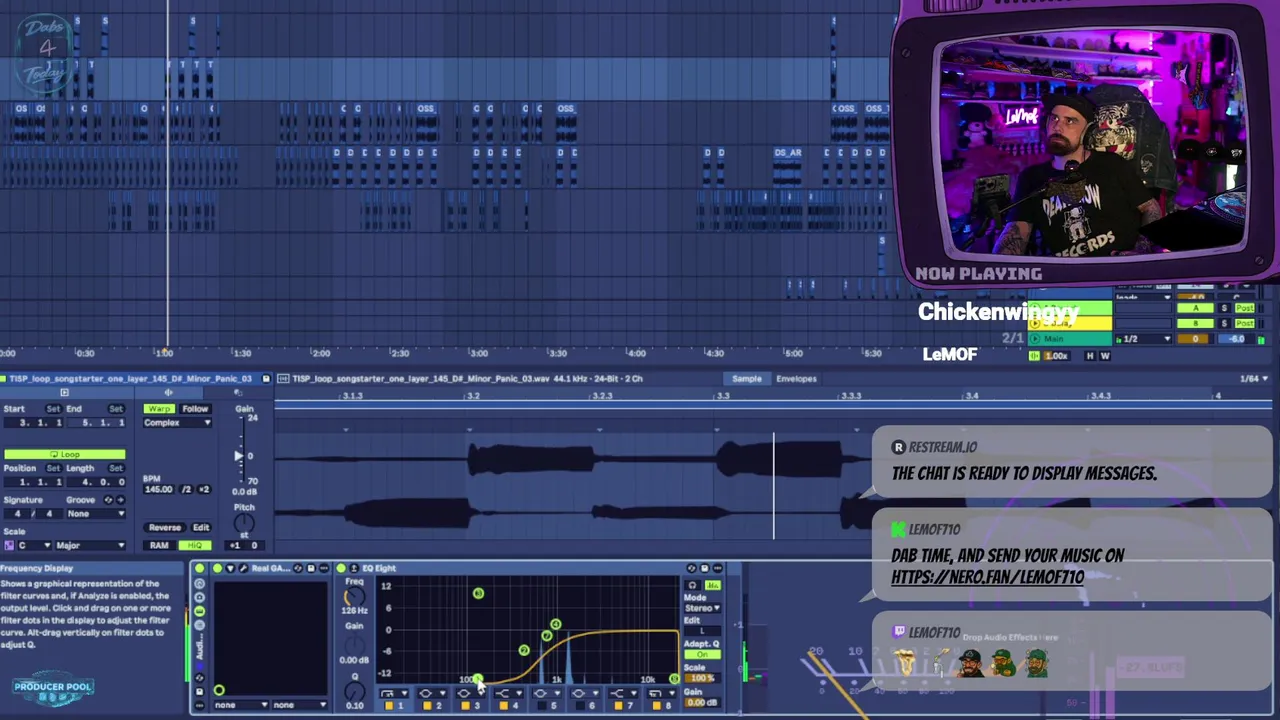1280x720 pixels.
Task: Open first 'none' dropdown under Real GA device
Action: coord(241,705)
